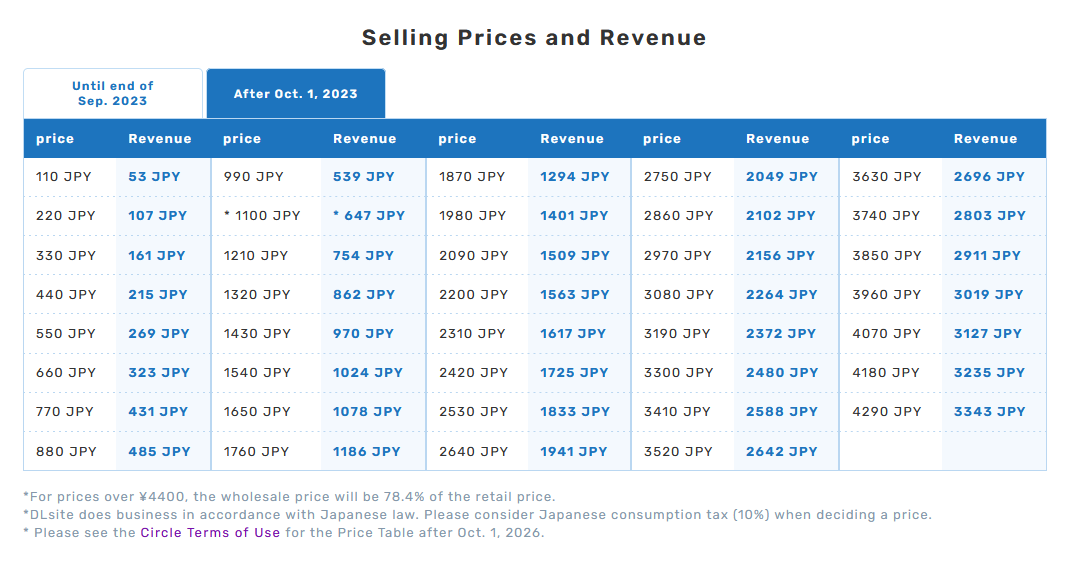
Task: Click the 2200 JPY price cell
Action: (x=472, y=295)
